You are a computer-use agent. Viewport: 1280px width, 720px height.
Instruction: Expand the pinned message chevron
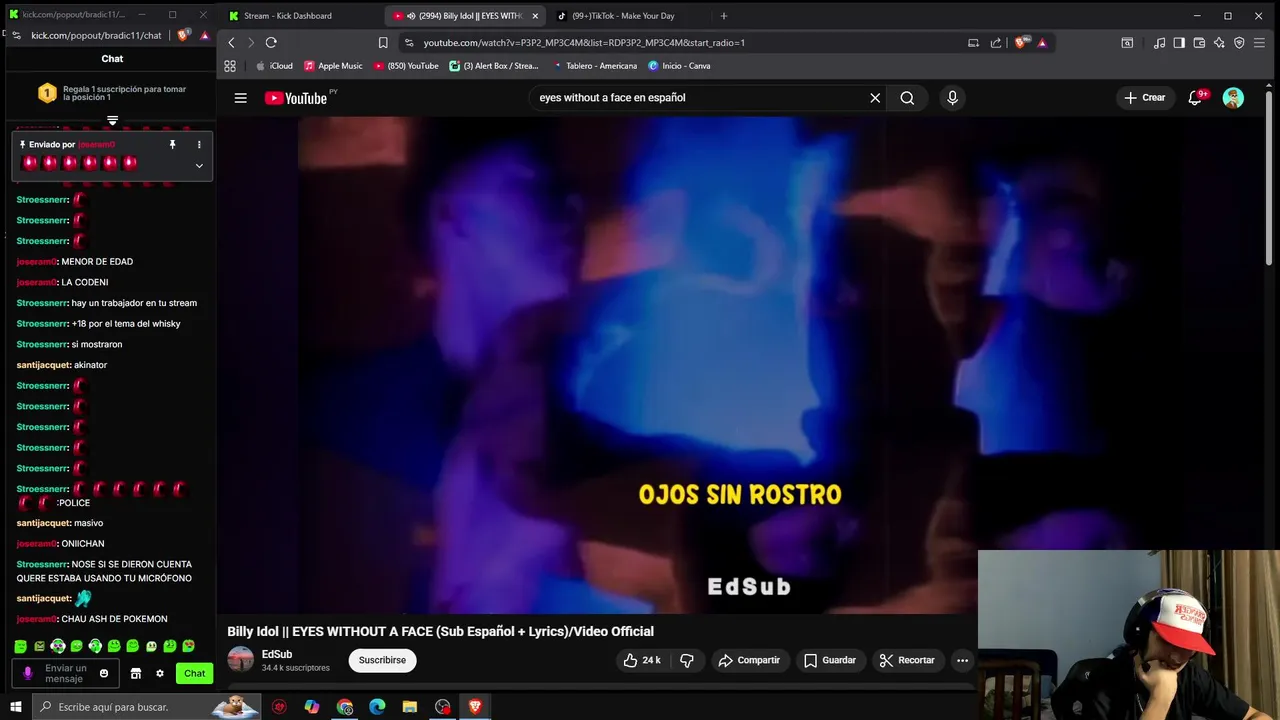click(x=199, y=166)
